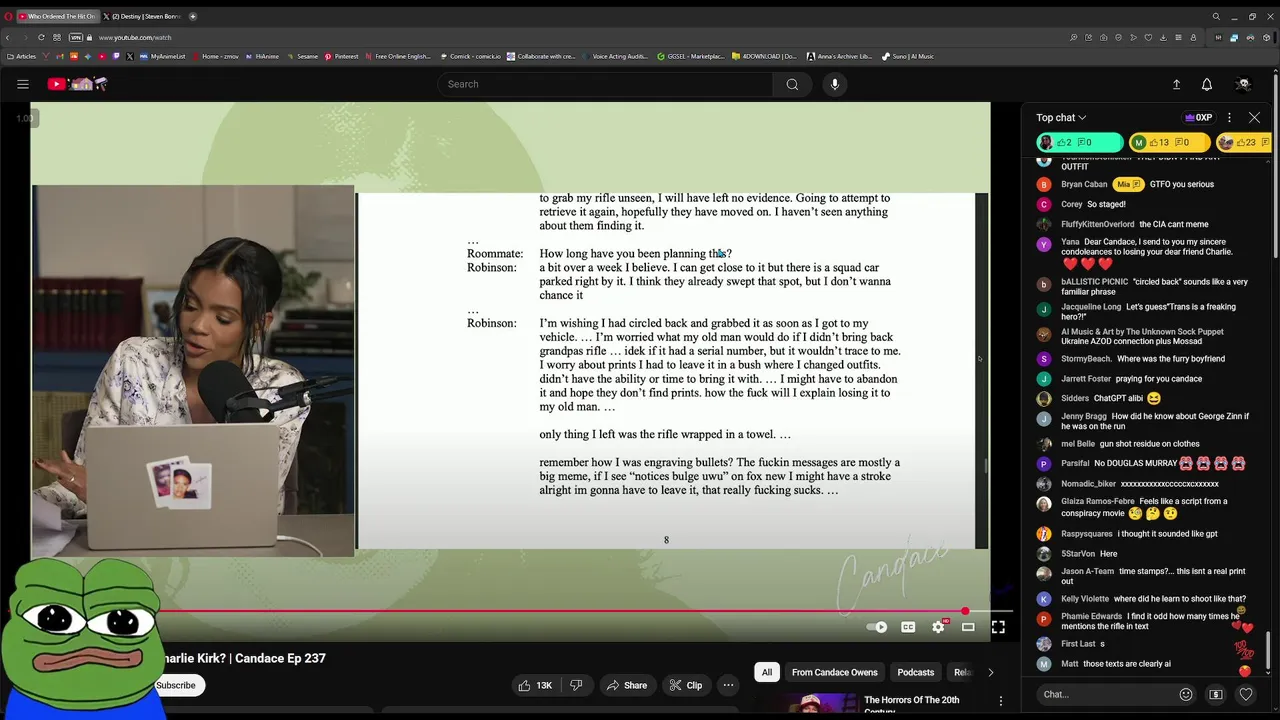
Task: Click Bryan Caban's chat username
Action: [1084, 184]
